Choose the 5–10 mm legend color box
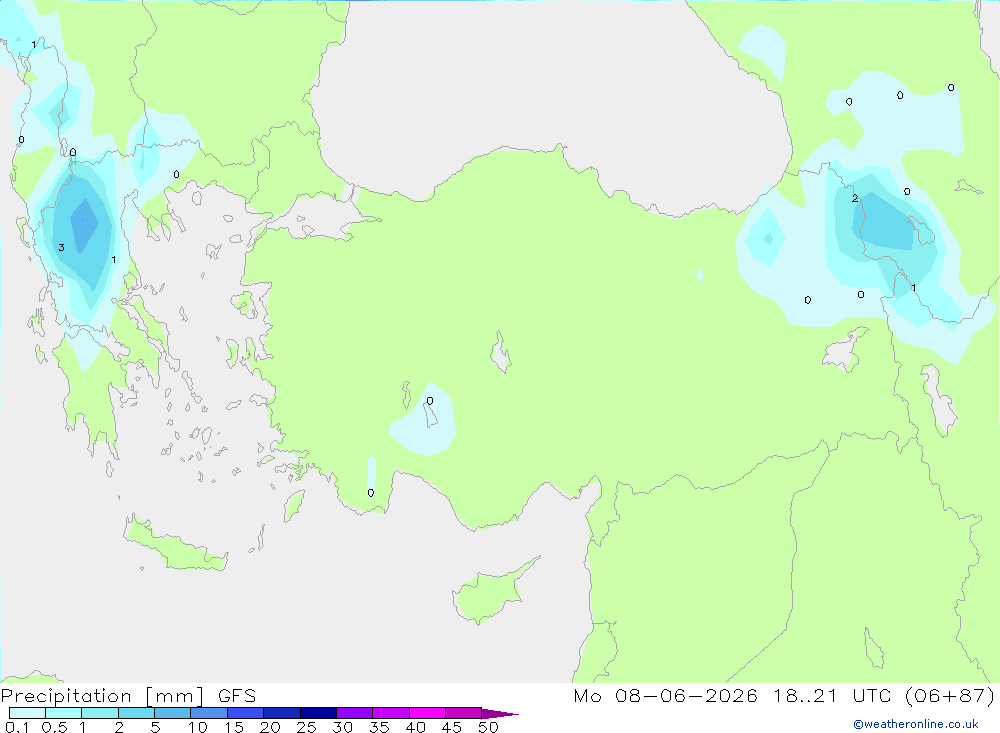The height and width of the screenshot is (733, 1000). point(172,713)
